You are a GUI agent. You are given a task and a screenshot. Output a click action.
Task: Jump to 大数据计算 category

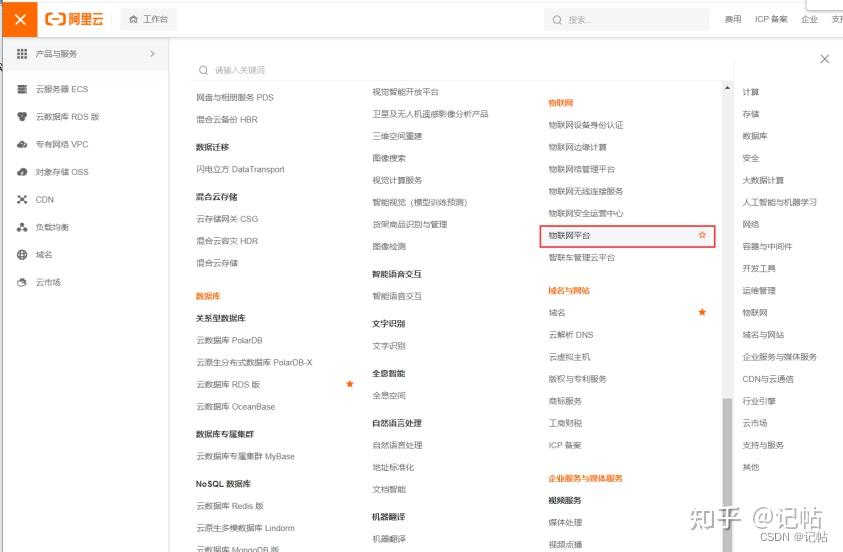(763, 180)
